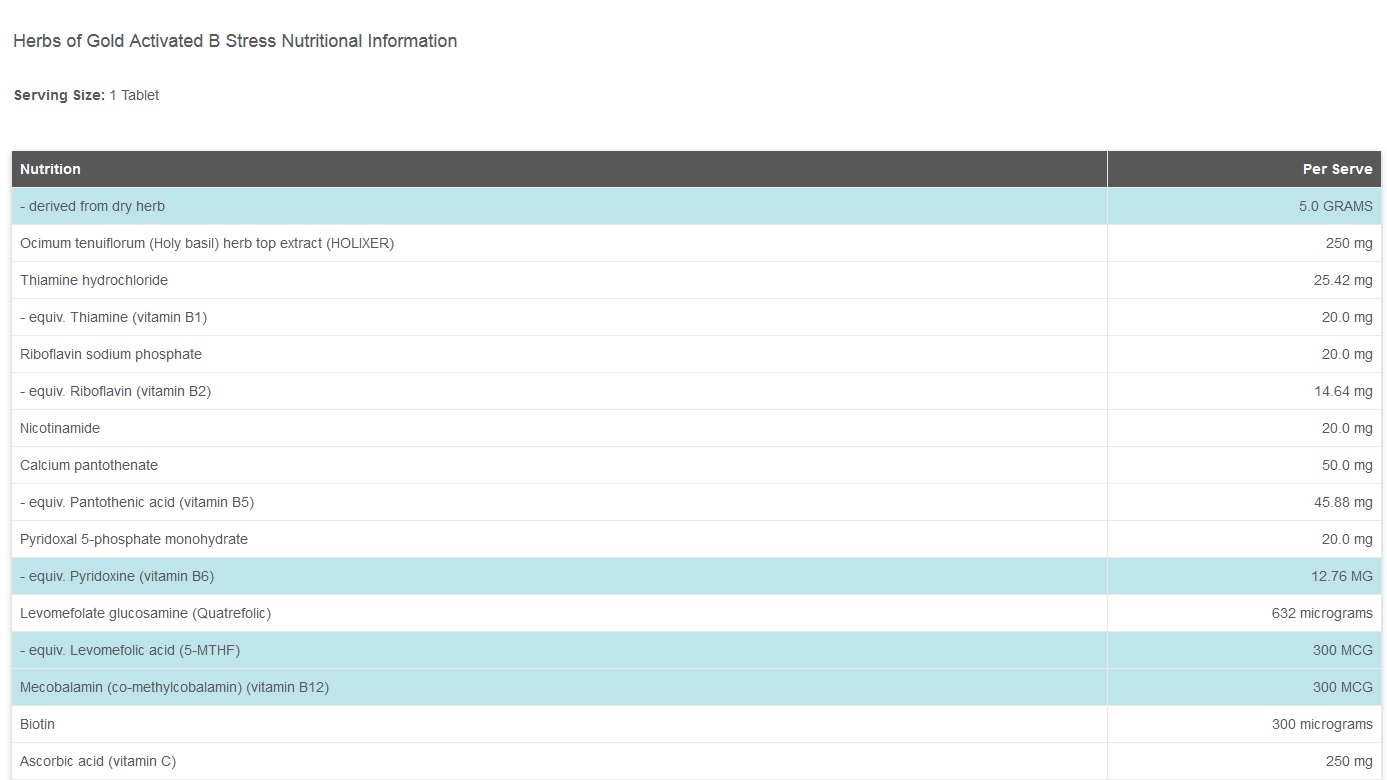
Task: Select 'Riboflavin sodium phosphate' row
Action: [x=696, y=354]
